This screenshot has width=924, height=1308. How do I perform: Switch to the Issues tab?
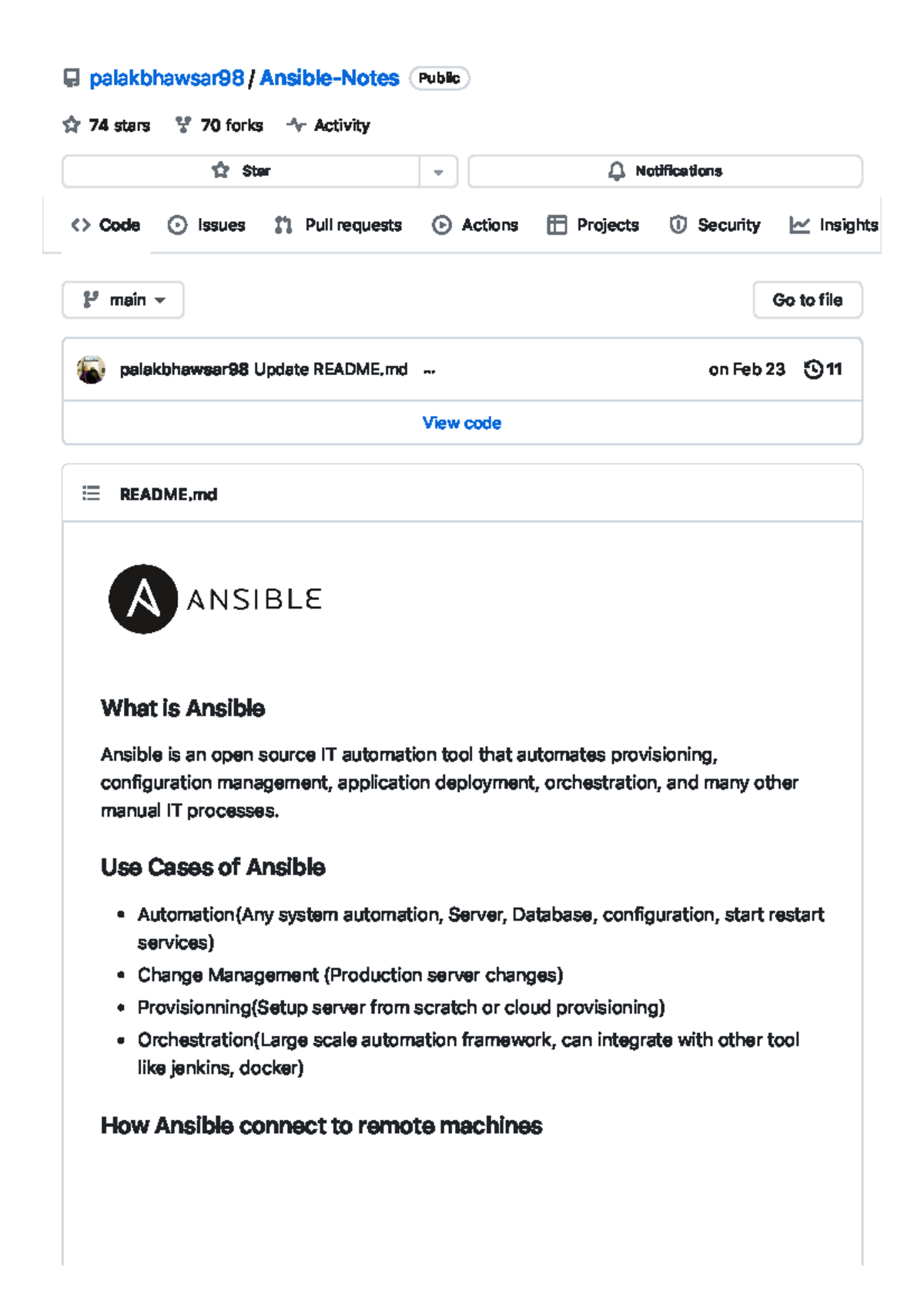208,224
